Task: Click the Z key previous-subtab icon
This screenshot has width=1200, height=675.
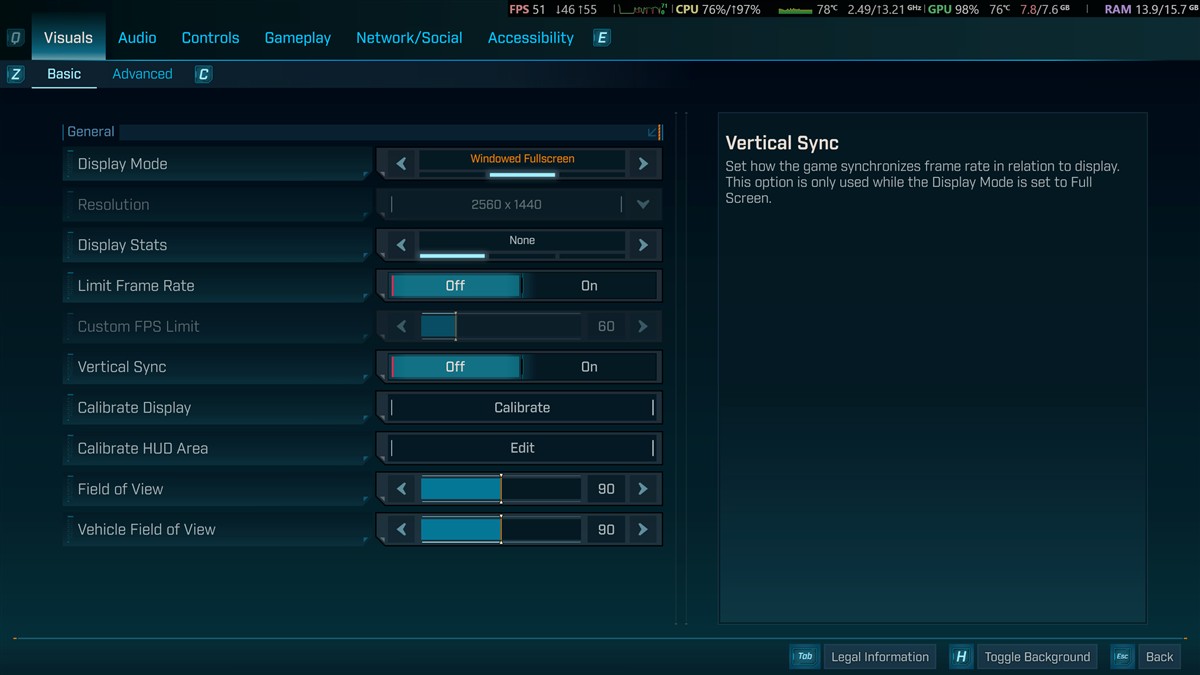Action: [15, 74]
